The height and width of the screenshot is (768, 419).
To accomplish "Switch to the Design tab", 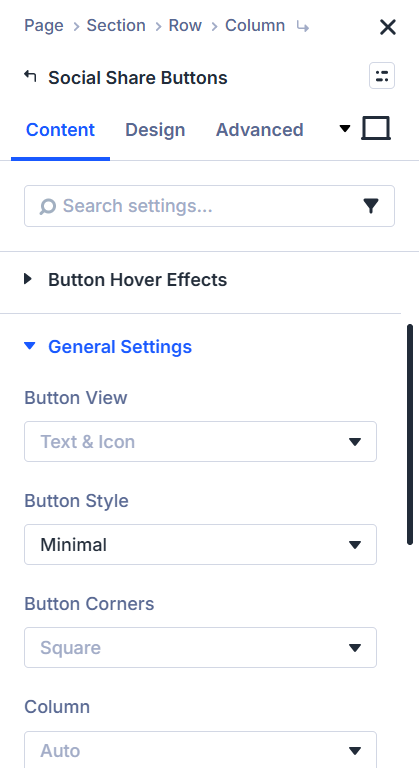I will click(x=155, y=130).
